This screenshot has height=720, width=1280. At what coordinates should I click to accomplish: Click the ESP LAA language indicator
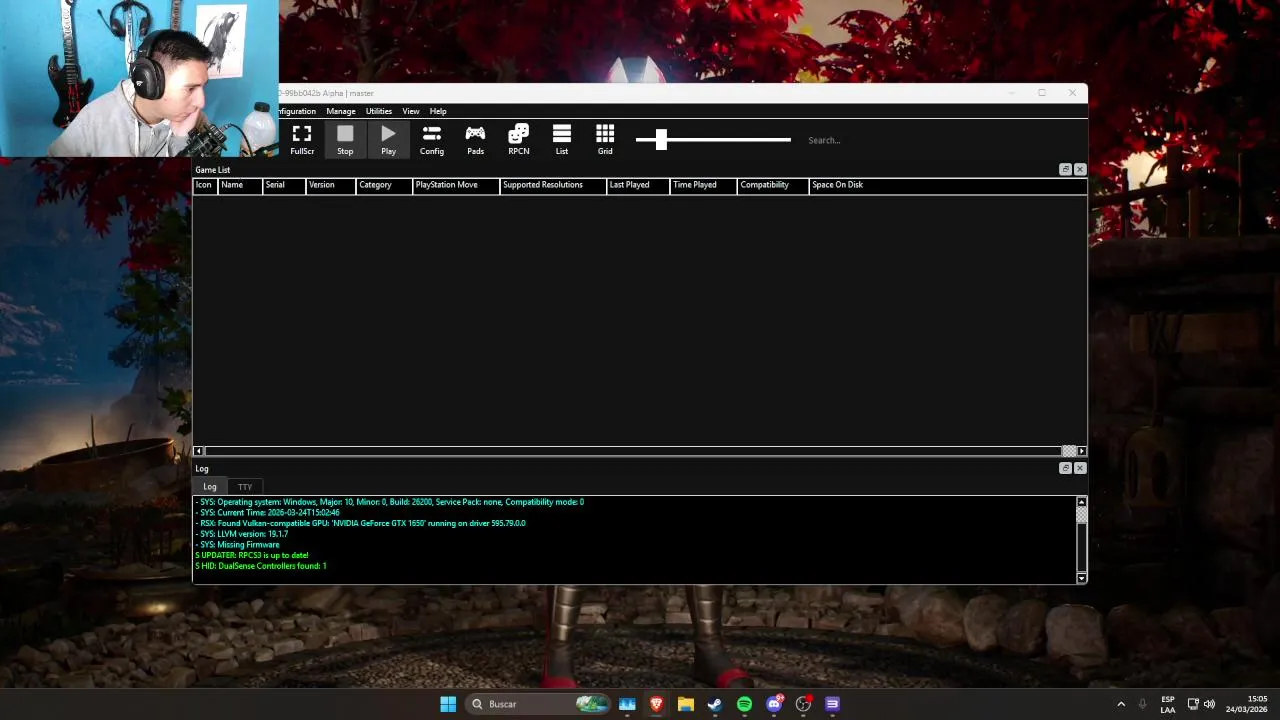(x=1167, y=704)
